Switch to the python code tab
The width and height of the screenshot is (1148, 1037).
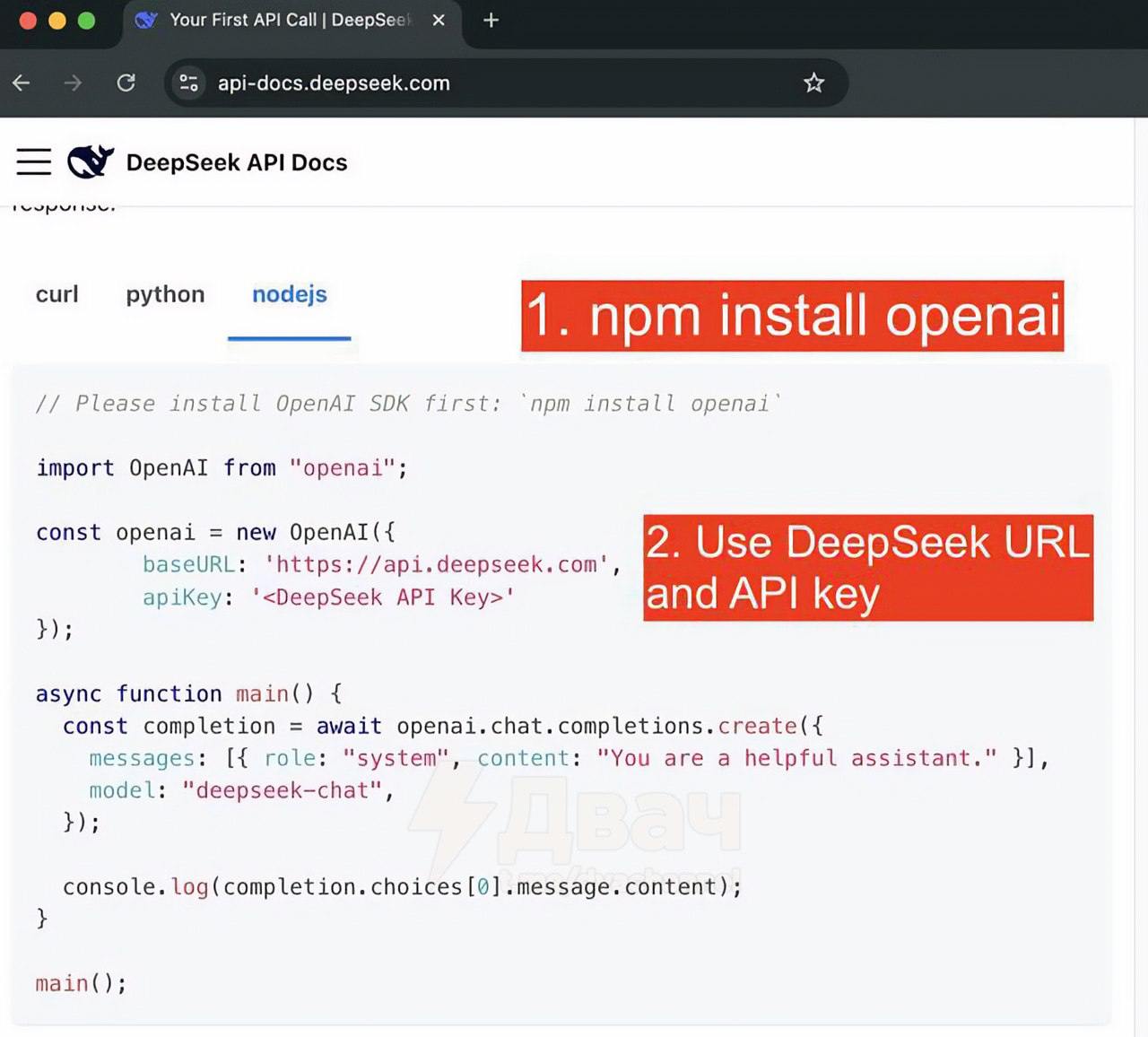coord(165,294)
